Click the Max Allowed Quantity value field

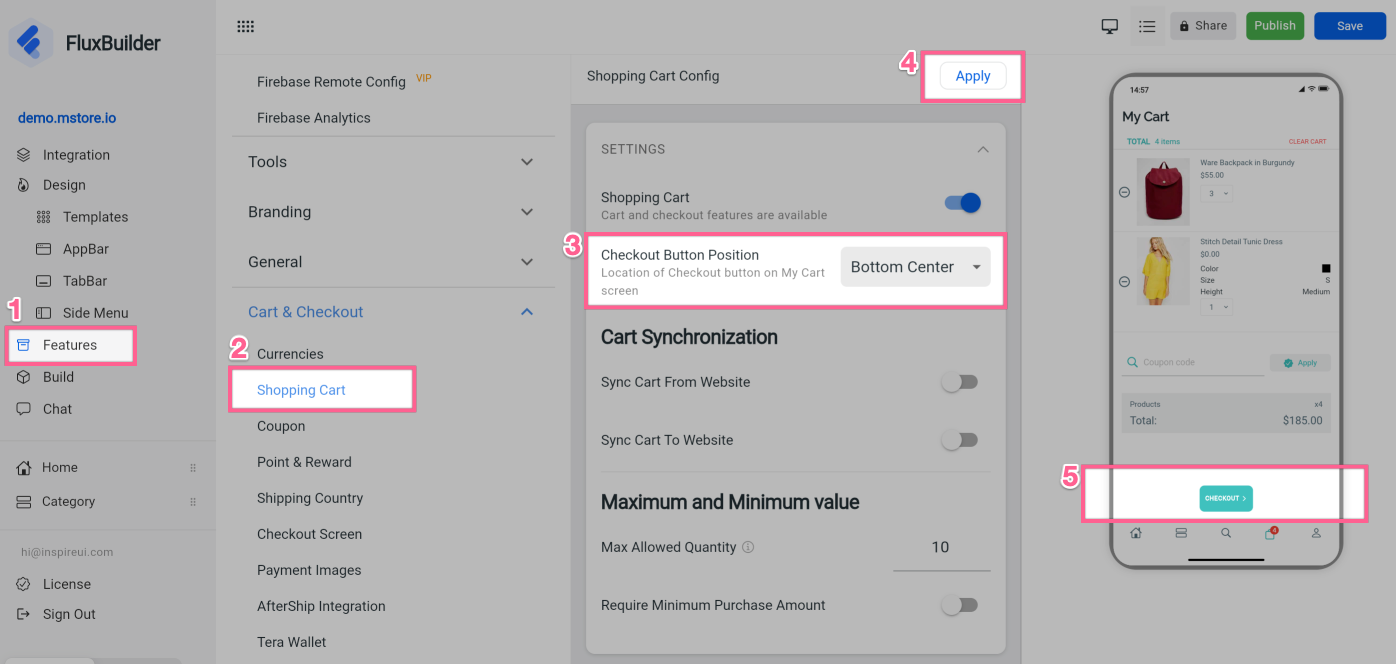[x=940, y=547]
